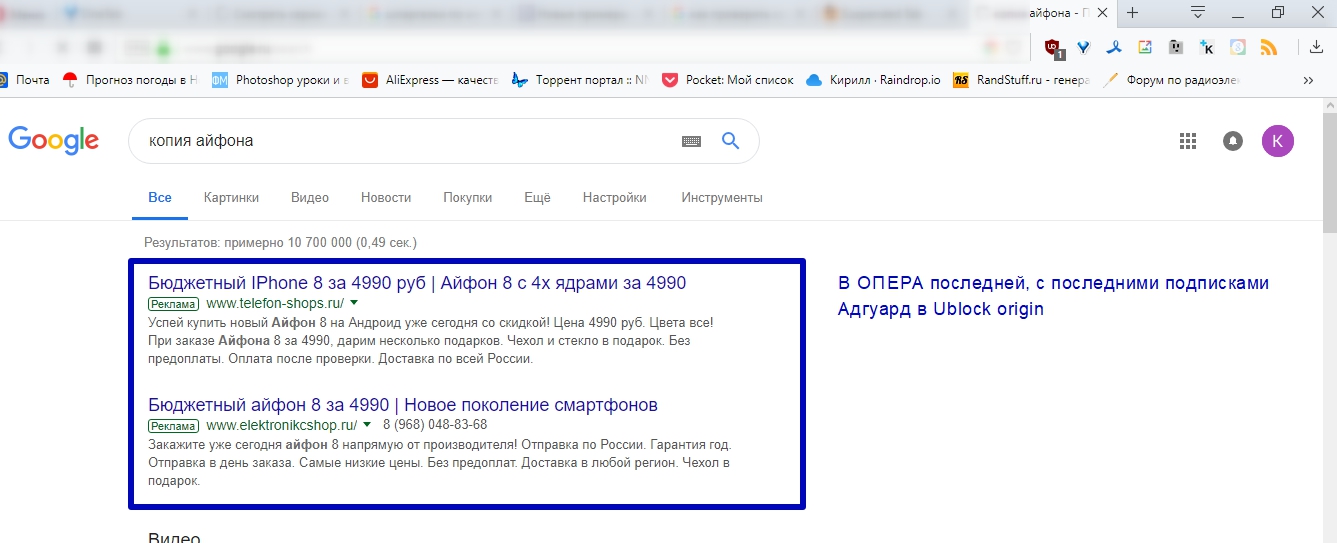Click the K-plus extension icon

coord(1207,47)
